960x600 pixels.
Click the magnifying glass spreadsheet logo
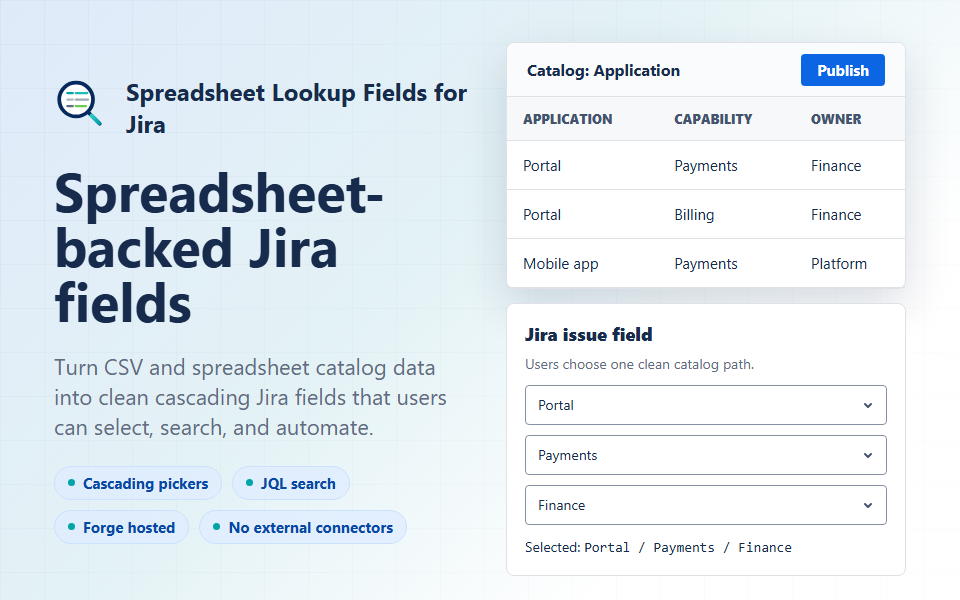pos(80,103)
